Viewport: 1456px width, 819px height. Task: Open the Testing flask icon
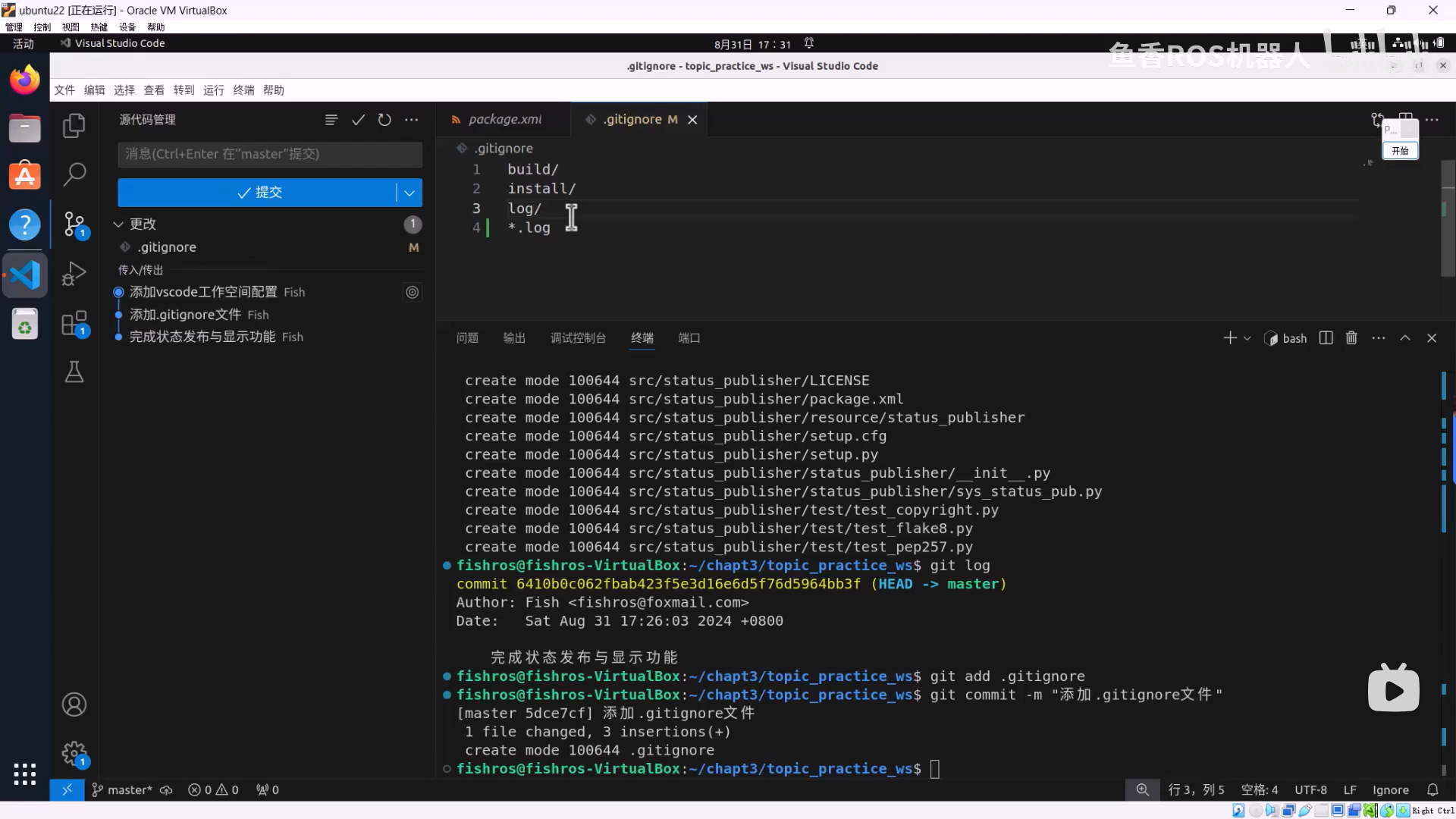(74, 372)
